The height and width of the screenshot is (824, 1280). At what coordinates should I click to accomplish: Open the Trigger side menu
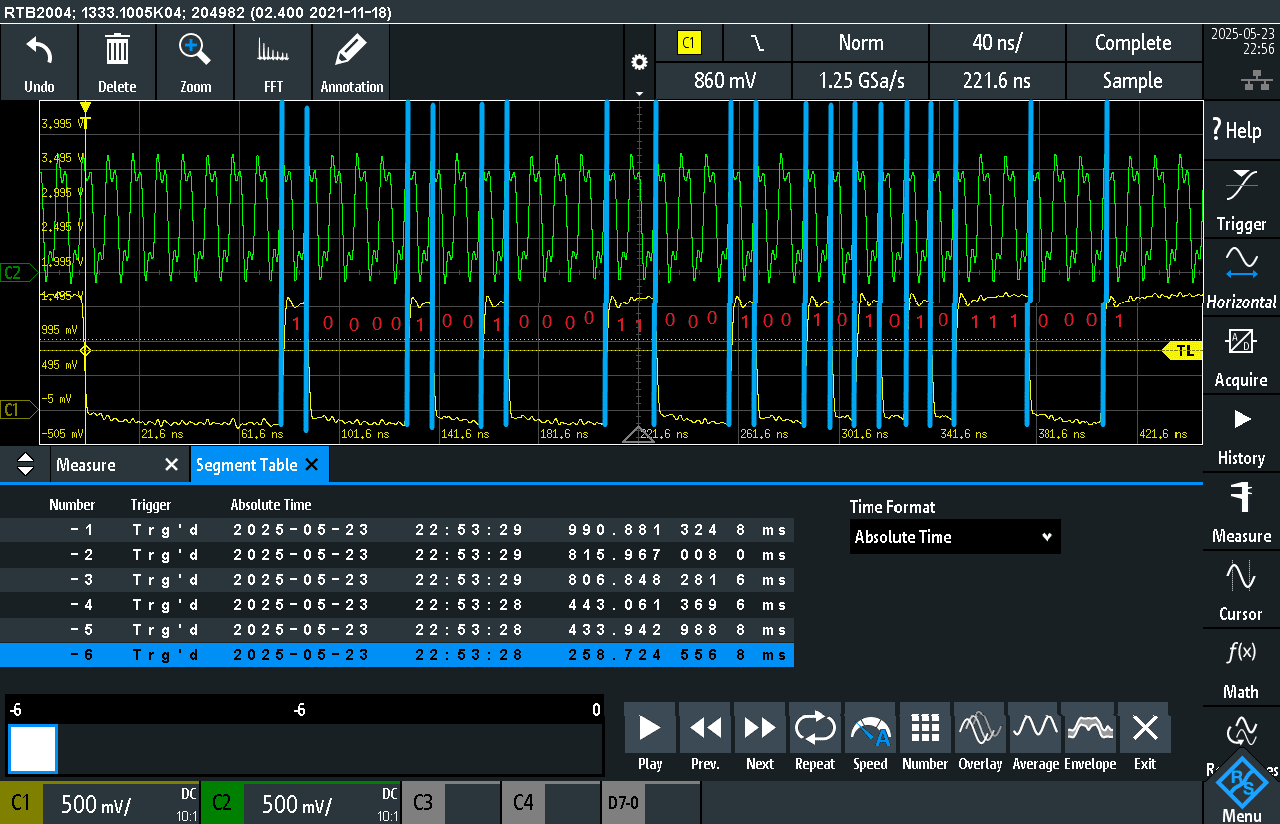1241,201
